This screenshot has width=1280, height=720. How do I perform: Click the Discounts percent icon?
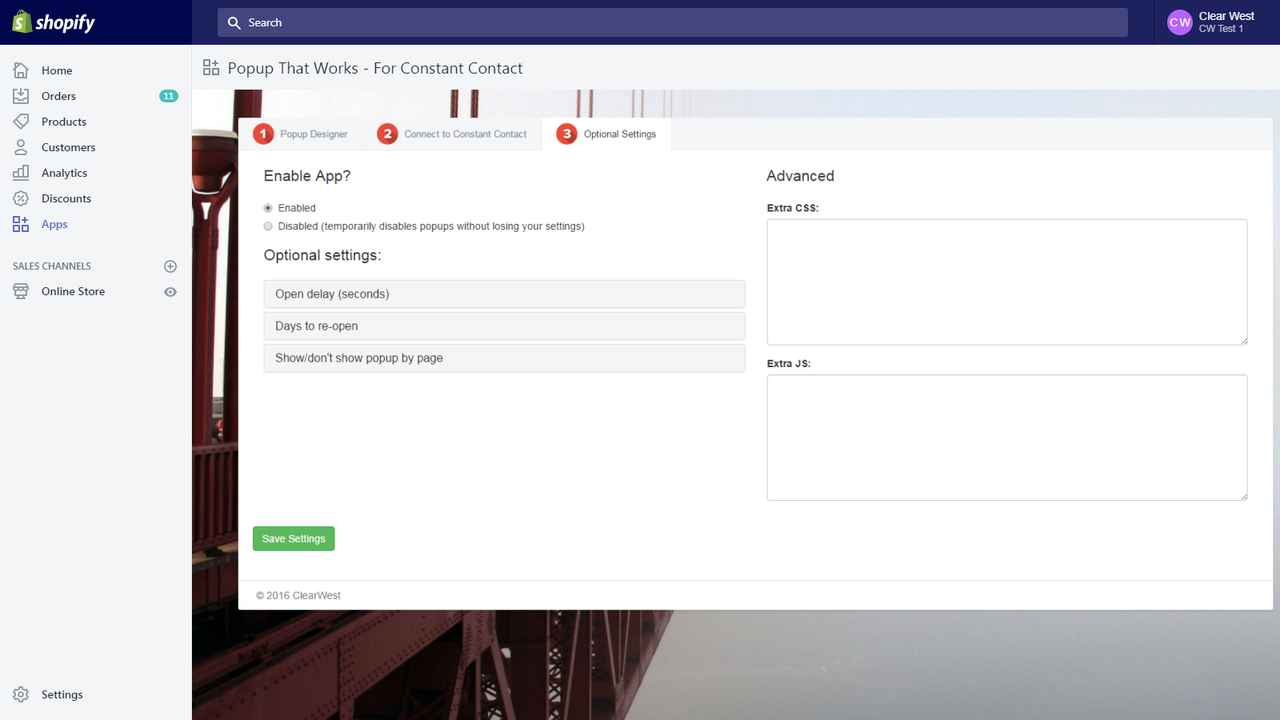21,198
